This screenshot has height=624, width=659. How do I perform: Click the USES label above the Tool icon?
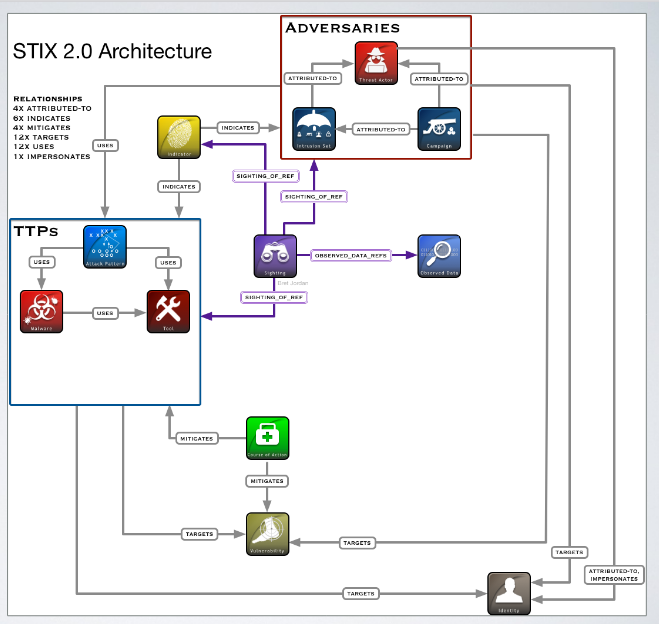(169, 263)
